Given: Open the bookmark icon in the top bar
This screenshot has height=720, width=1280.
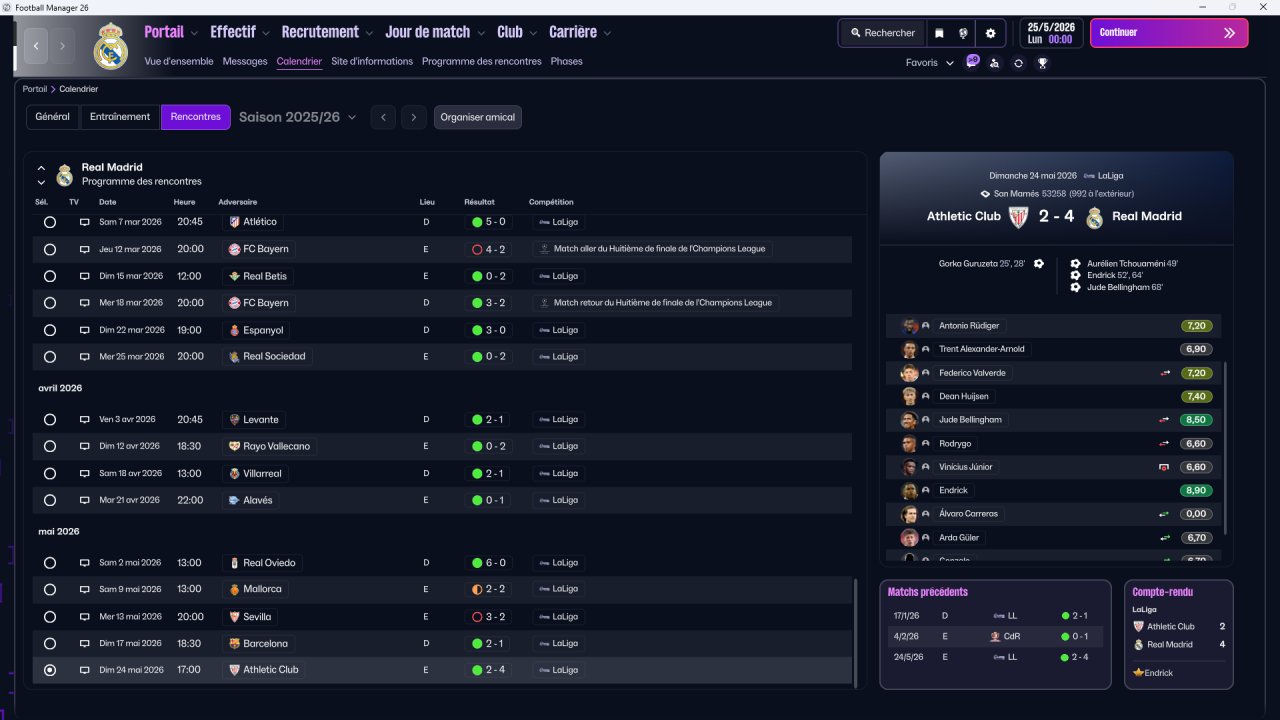Looking at the screenshot, I should click(x=939, y=33).
